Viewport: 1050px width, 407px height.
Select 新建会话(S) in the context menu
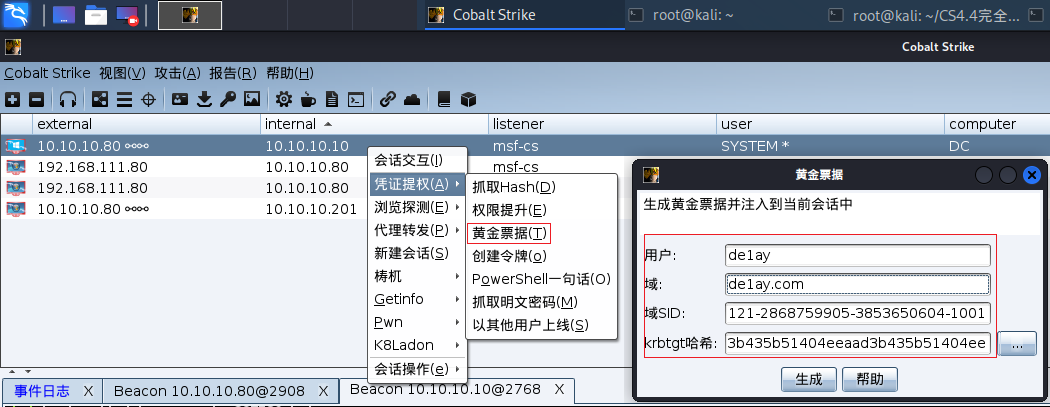click(417, 253)
